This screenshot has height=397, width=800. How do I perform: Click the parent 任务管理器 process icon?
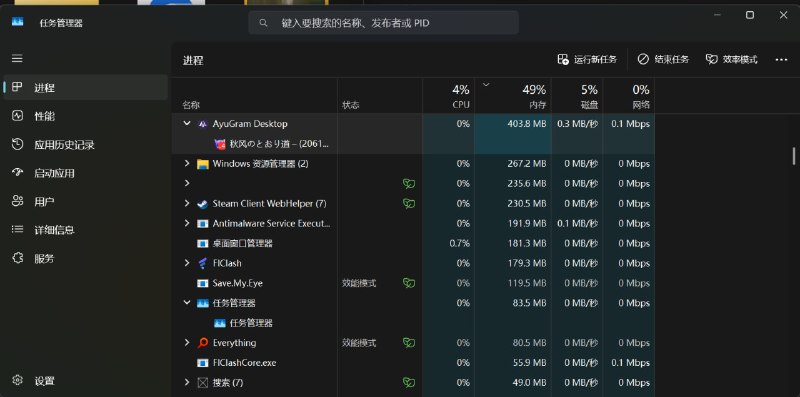point(203,303)
